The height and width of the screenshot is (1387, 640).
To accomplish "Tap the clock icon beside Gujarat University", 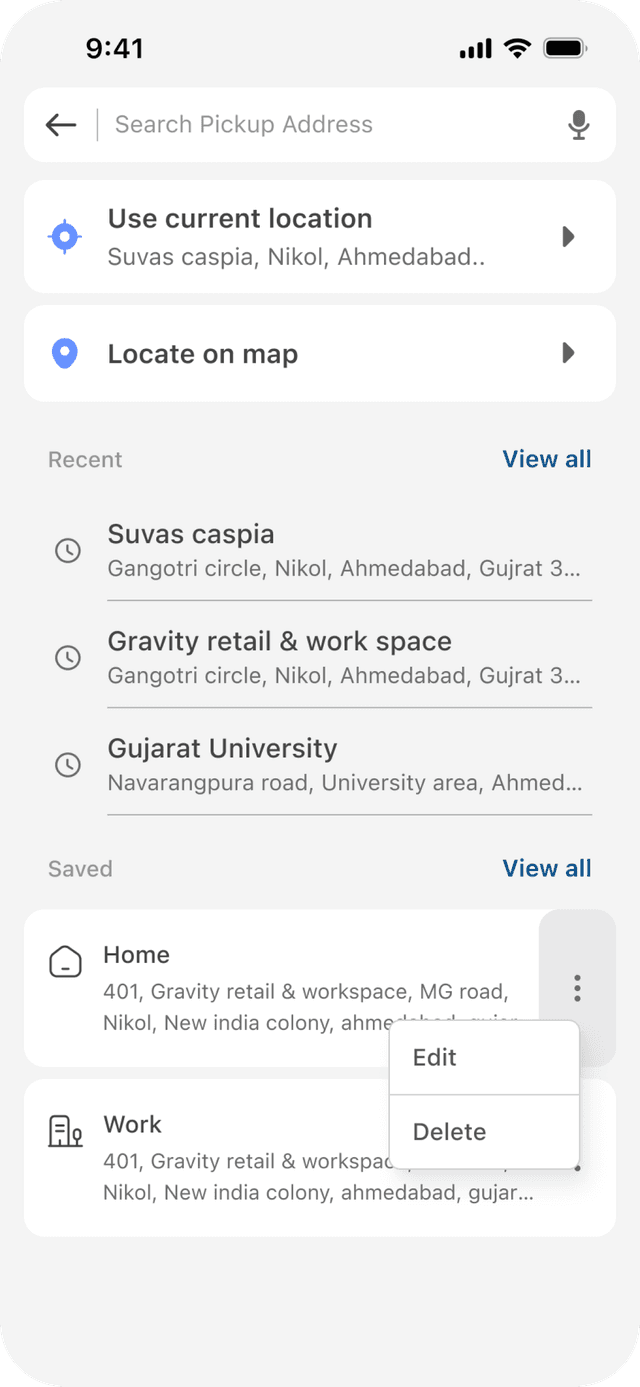I will [x=67, y=765].
